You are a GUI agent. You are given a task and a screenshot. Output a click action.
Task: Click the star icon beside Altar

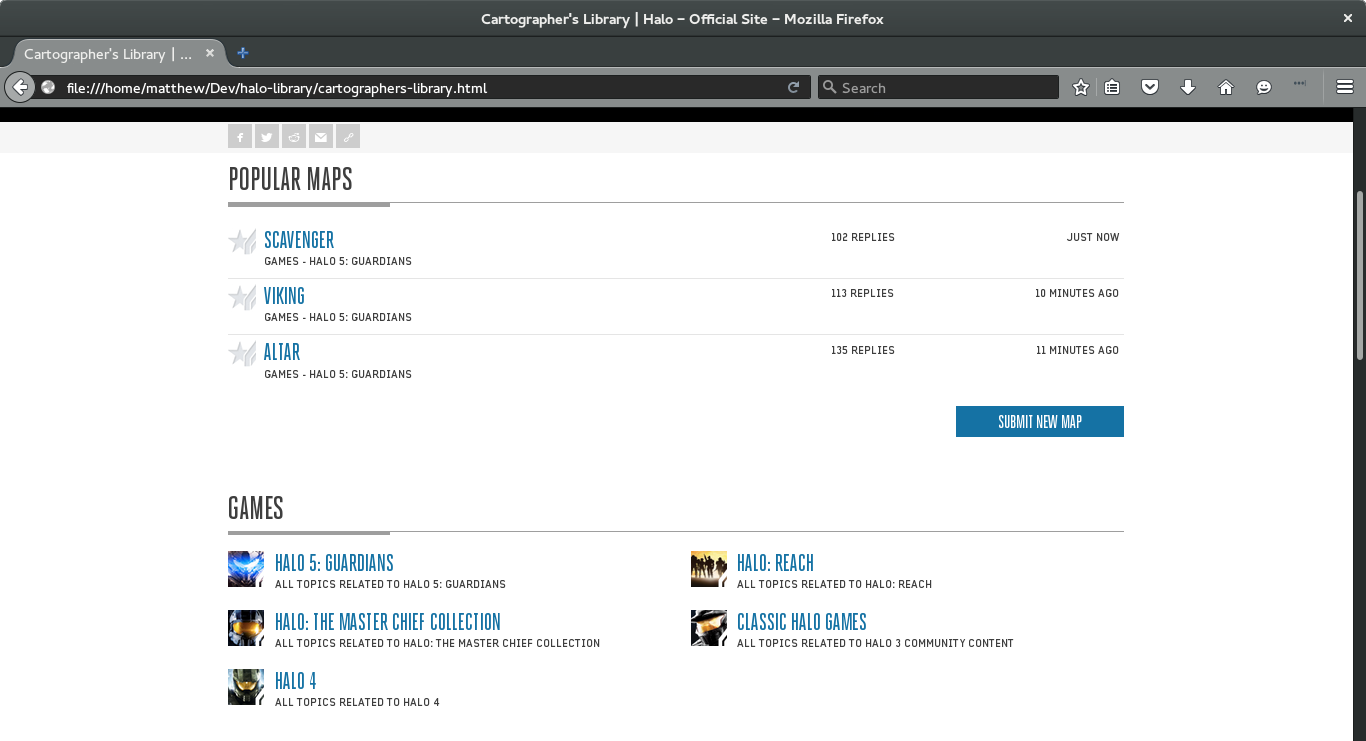pyautogui.click(x=242, y=353)
